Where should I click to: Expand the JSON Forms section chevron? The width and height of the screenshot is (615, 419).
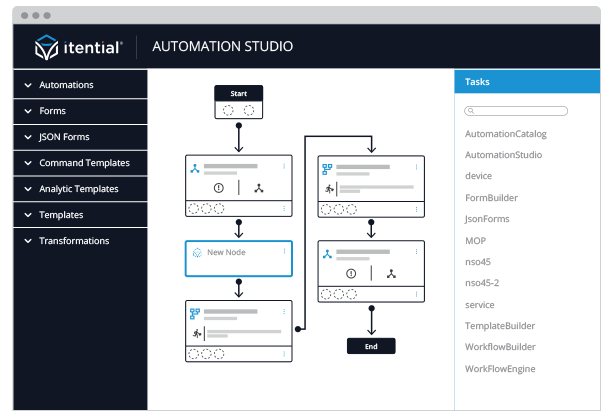[28, 137]
